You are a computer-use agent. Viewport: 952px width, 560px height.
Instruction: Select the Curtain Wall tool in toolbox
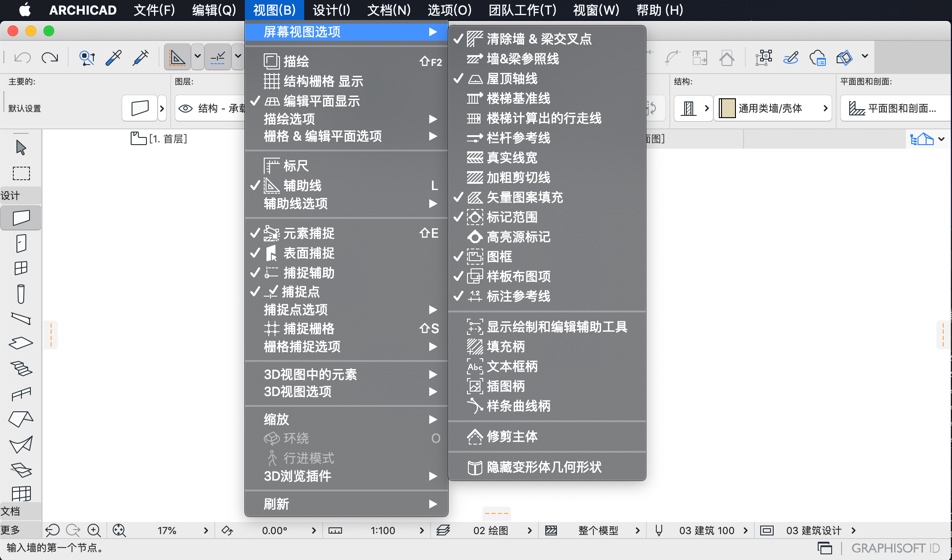(21, 494)
